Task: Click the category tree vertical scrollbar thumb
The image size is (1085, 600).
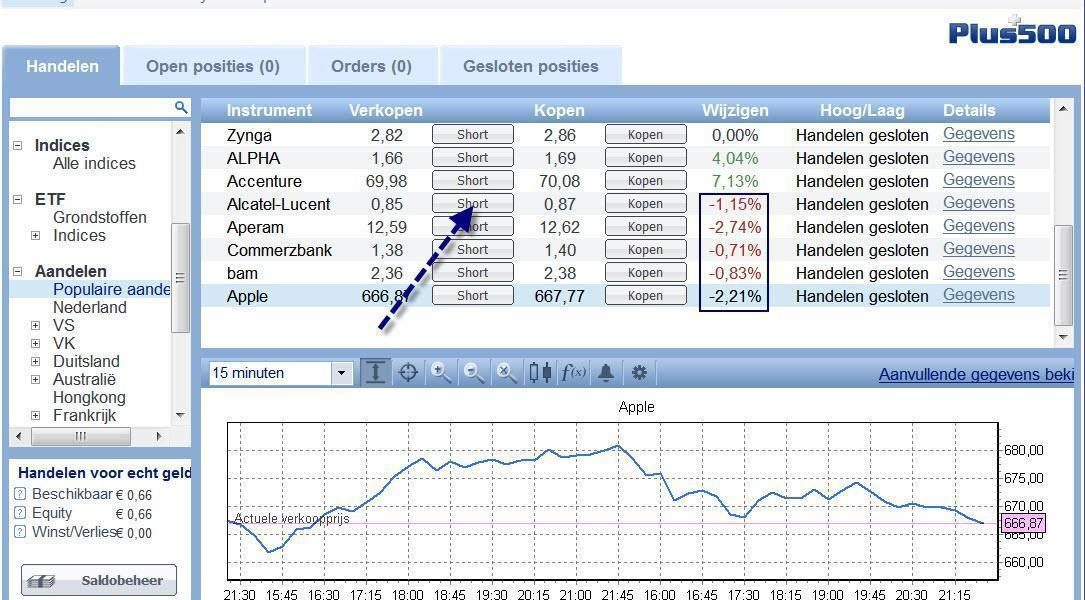Action: pyautogui.click(x=180, y=278)
